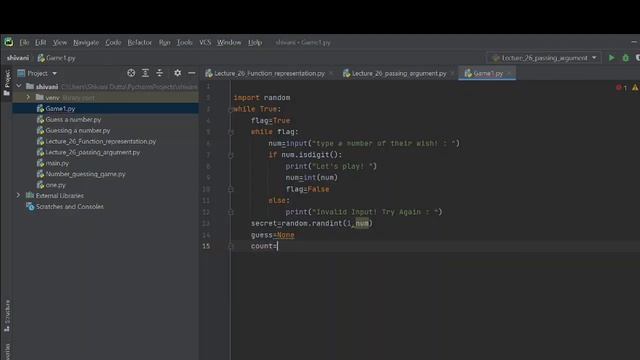Viewport: 640px width, 360px height.
Task: Open Project panel settings gear
Action: 178,73
